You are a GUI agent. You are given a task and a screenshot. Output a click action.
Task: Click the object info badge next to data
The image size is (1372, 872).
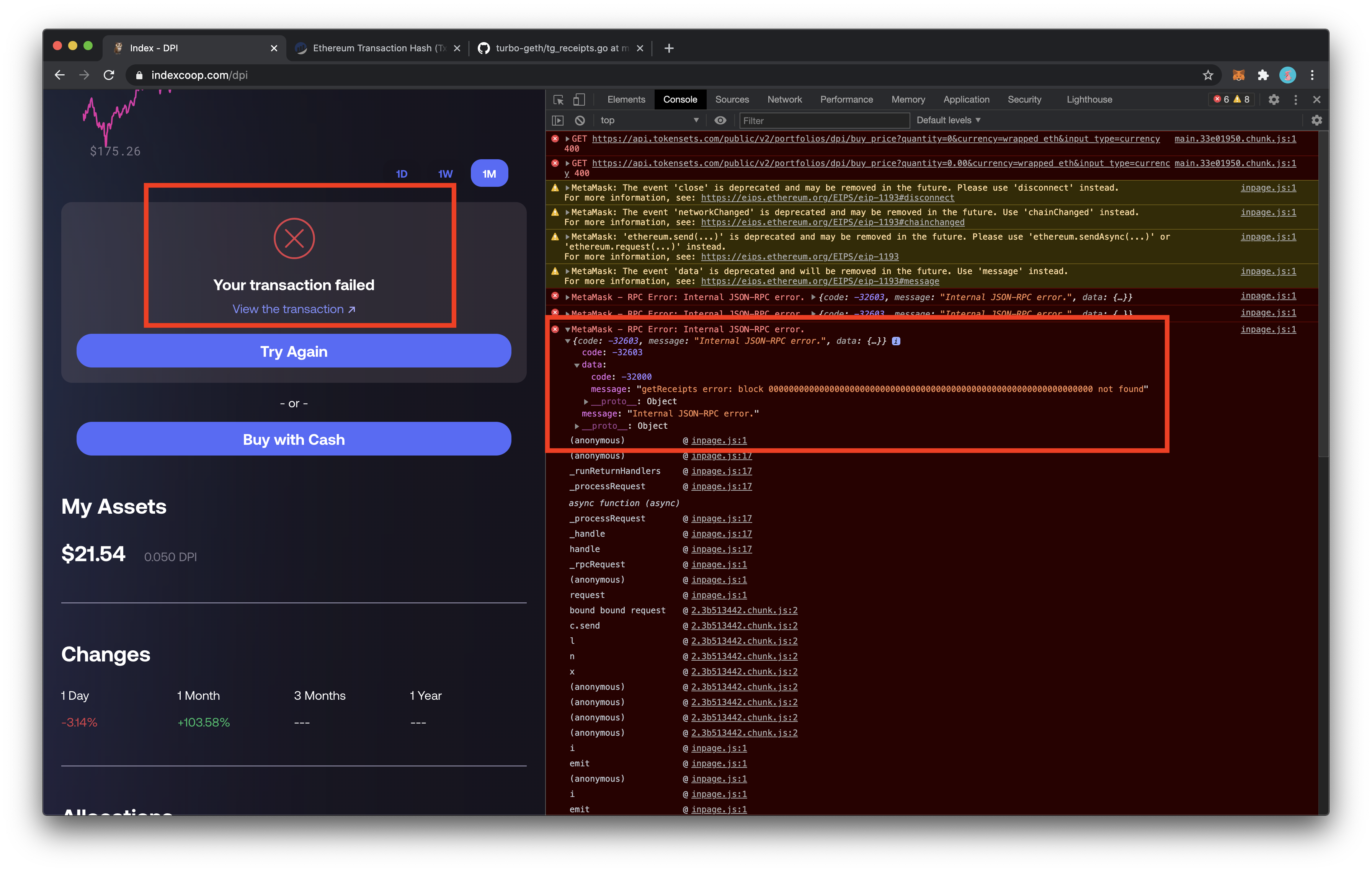pos(896,341)
